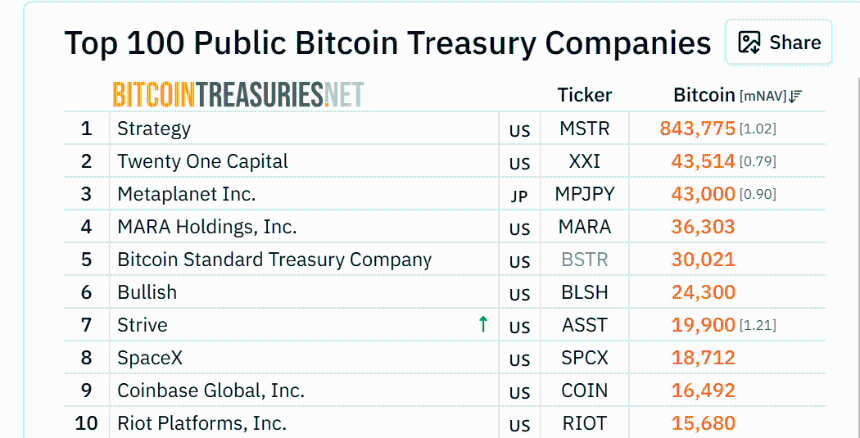Screen dimensions: 860x438
Task: Click the US country code for SpaceX
Action: coord(519,360)
